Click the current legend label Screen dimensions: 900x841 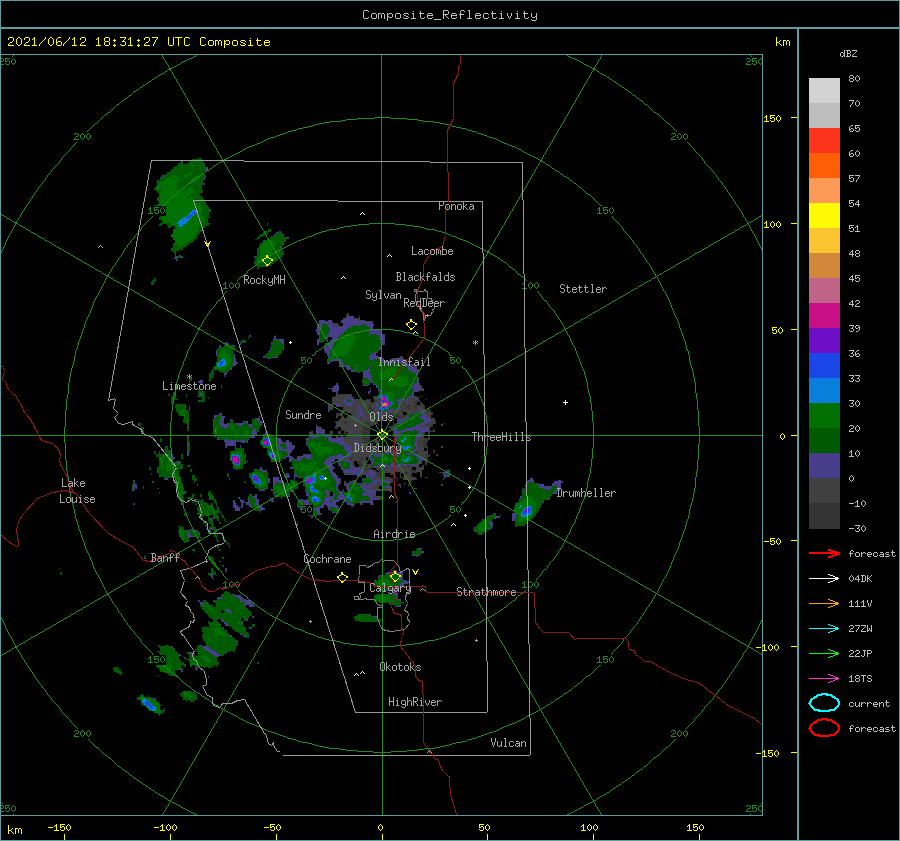(869, 704)
